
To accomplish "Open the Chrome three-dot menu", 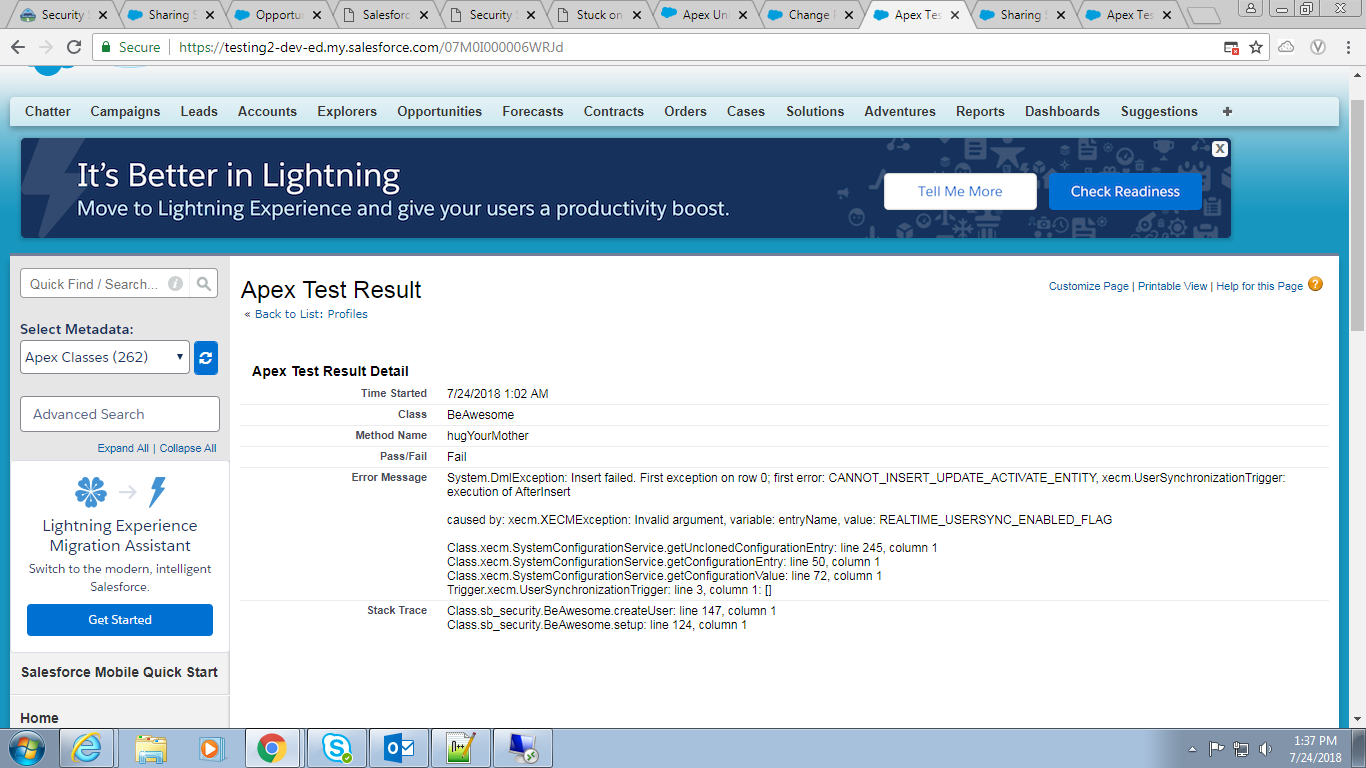I will point(1346,47).
